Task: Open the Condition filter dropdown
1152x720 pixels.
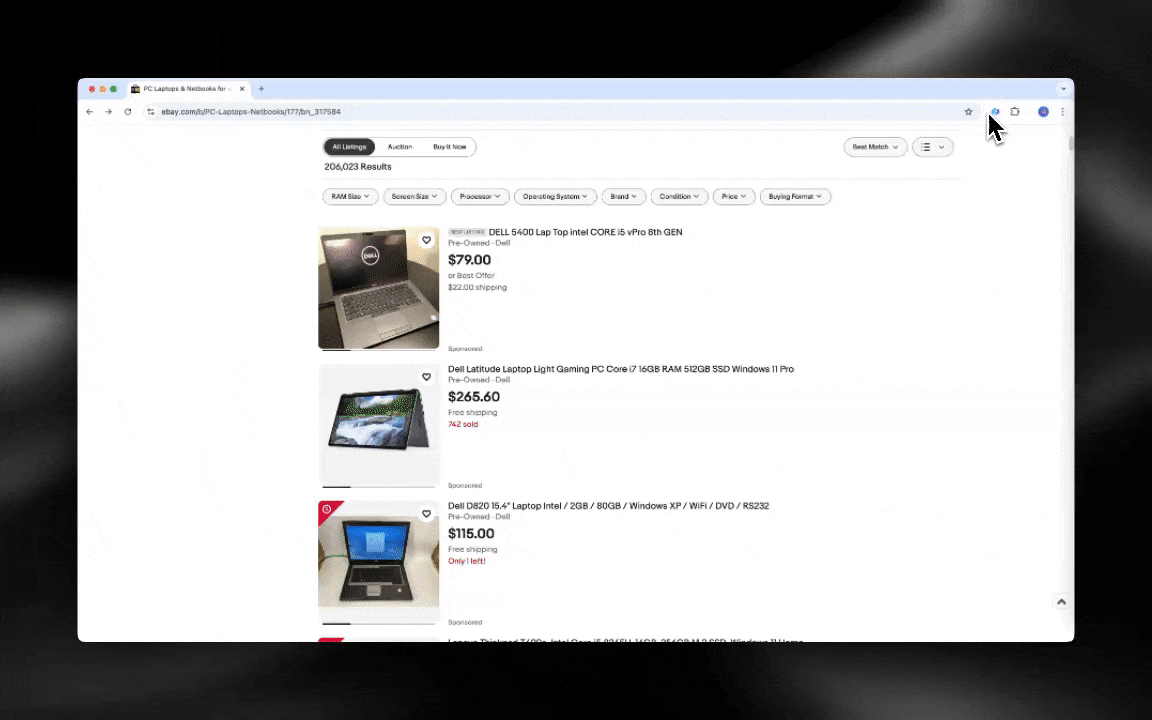Action: (680, 196)
